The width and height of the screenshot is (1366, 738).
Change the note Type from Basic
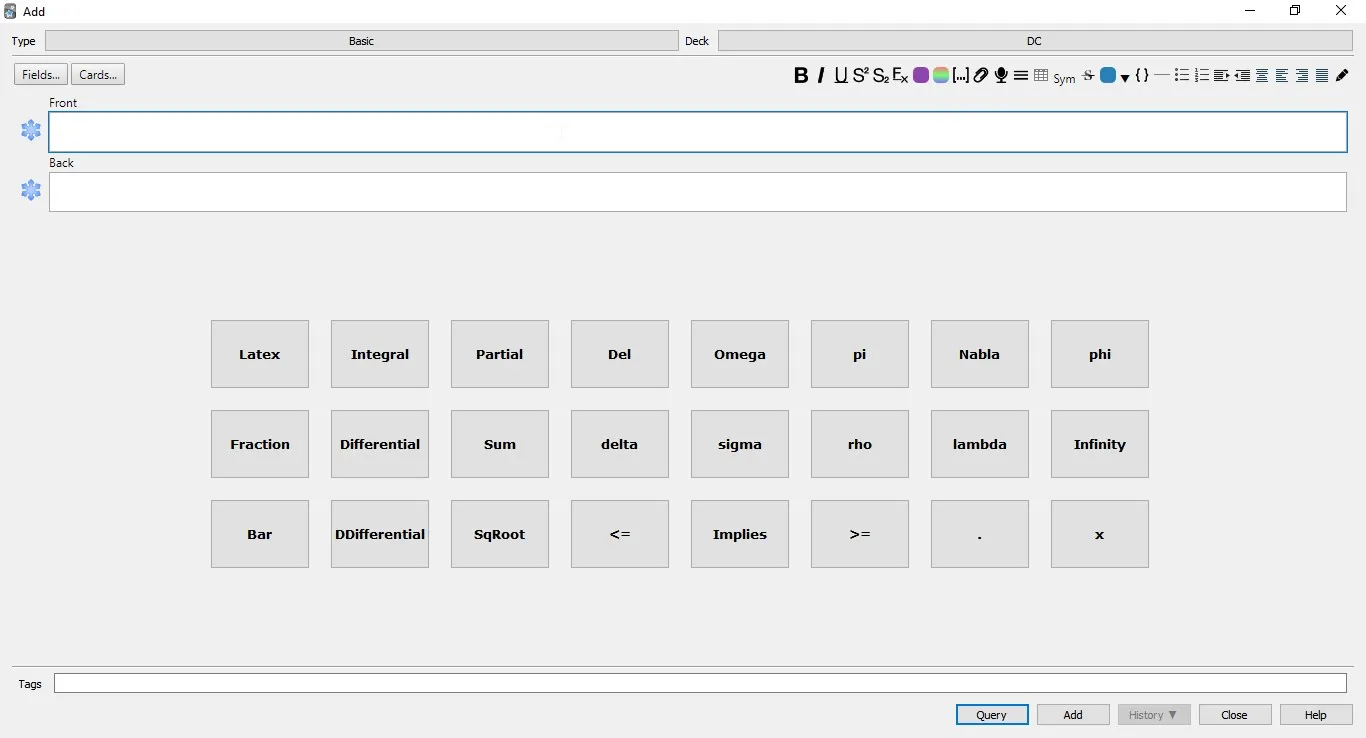(360, 41)
